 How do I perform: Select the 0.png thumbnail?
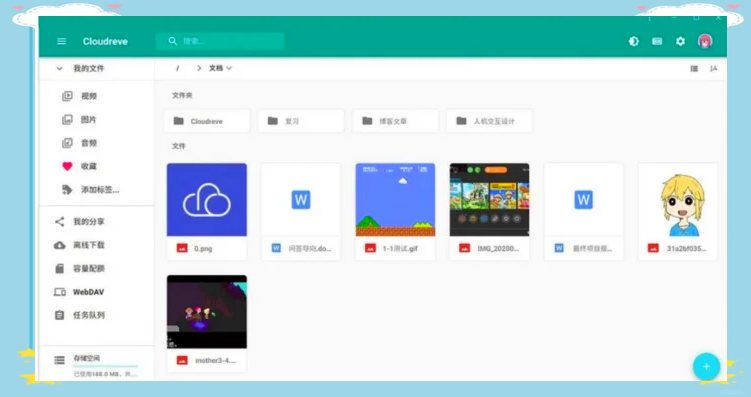tap(207, 200)
